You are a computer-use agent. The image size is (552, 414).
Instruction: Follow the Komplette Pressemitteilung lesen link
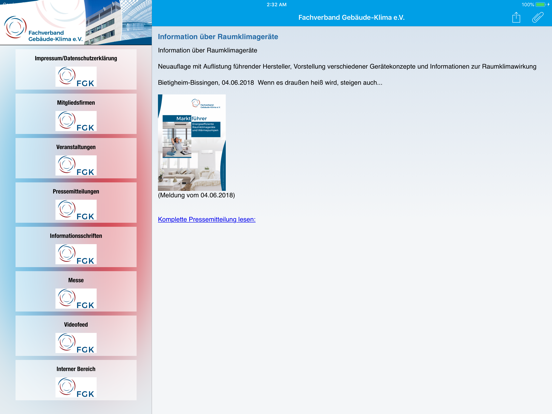(207, 219)
